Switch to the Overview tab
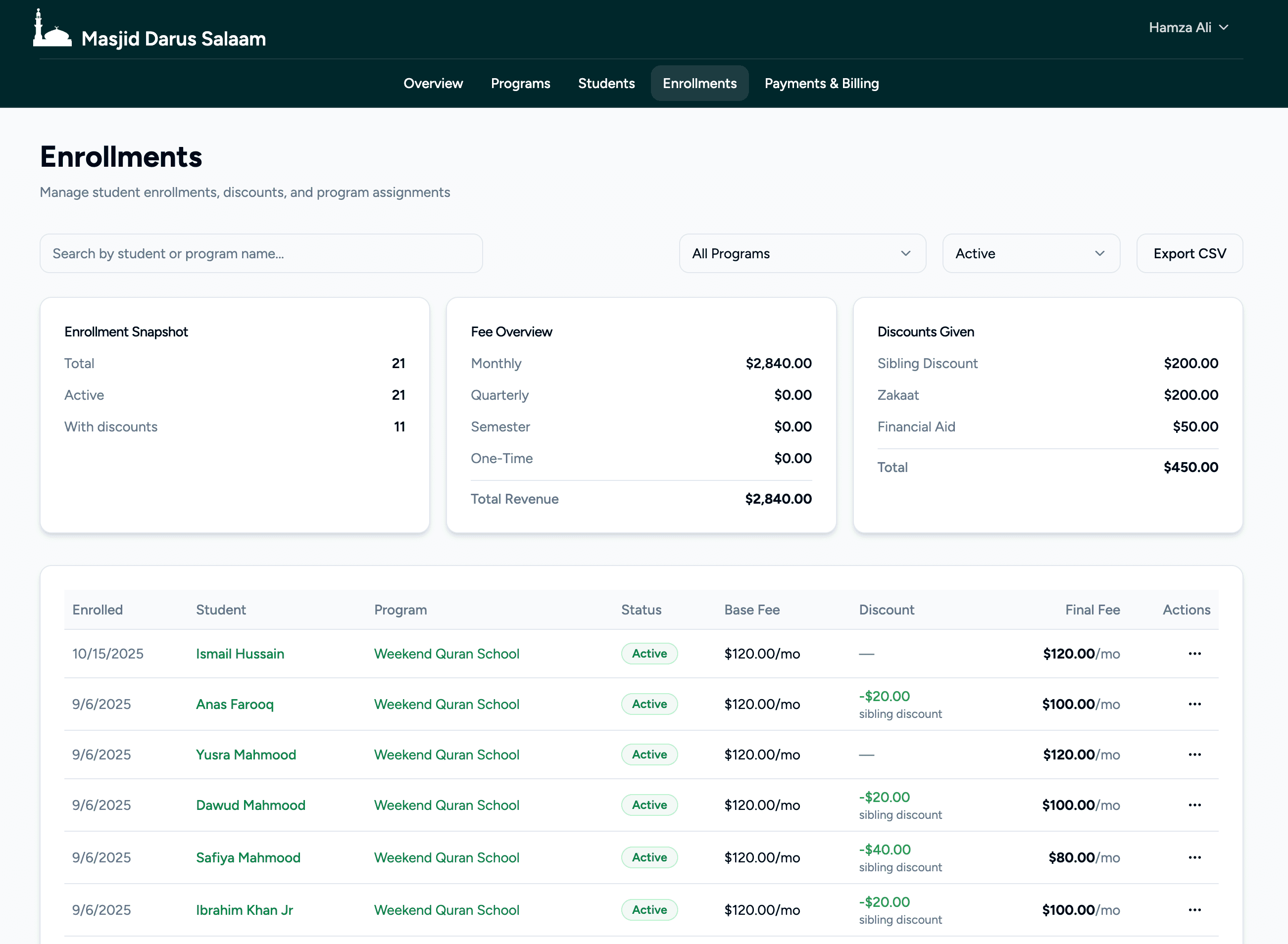 click(x=433, y=83)
